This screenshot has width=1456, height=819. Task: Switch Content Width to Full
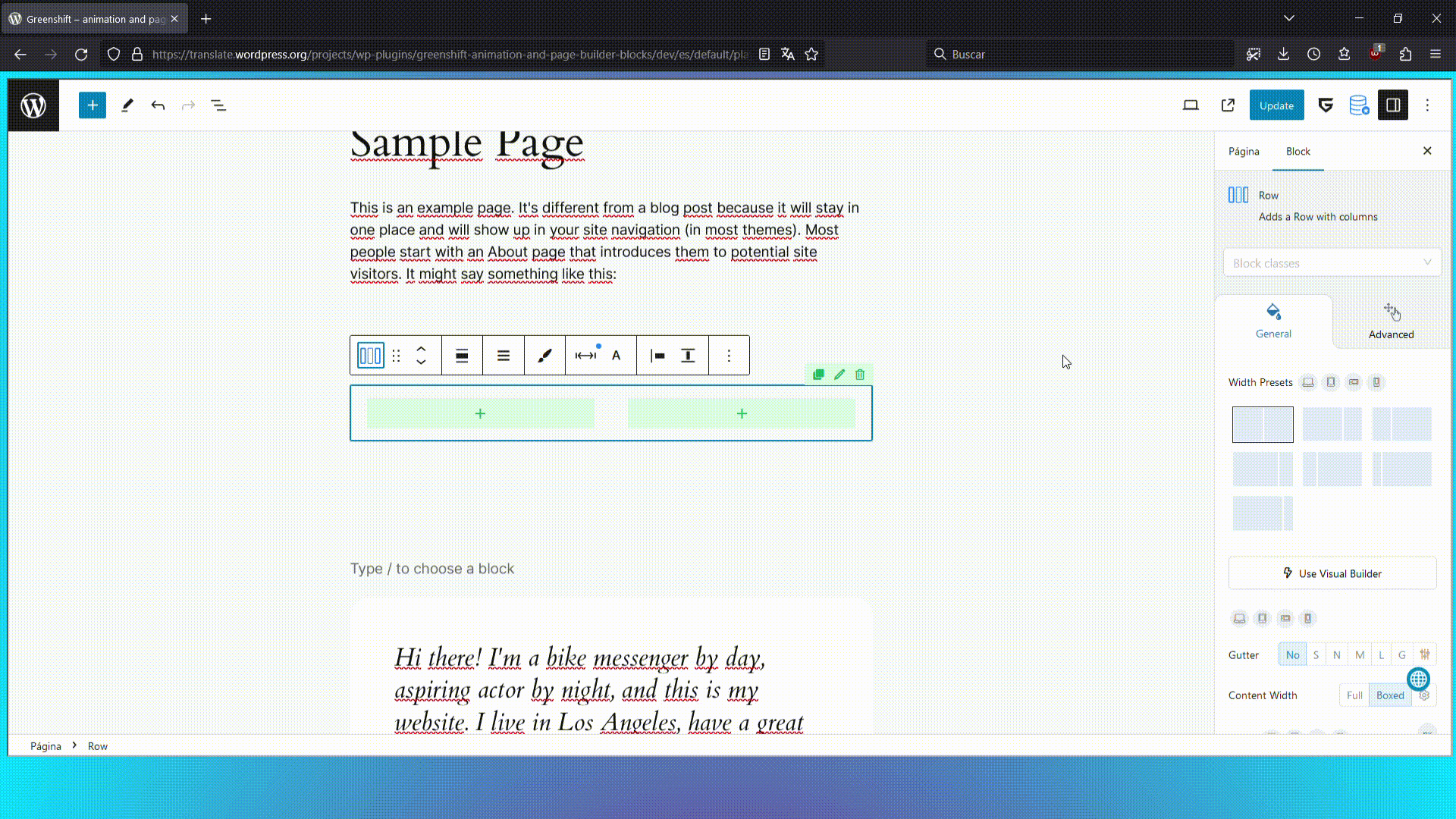point(1354,695)
